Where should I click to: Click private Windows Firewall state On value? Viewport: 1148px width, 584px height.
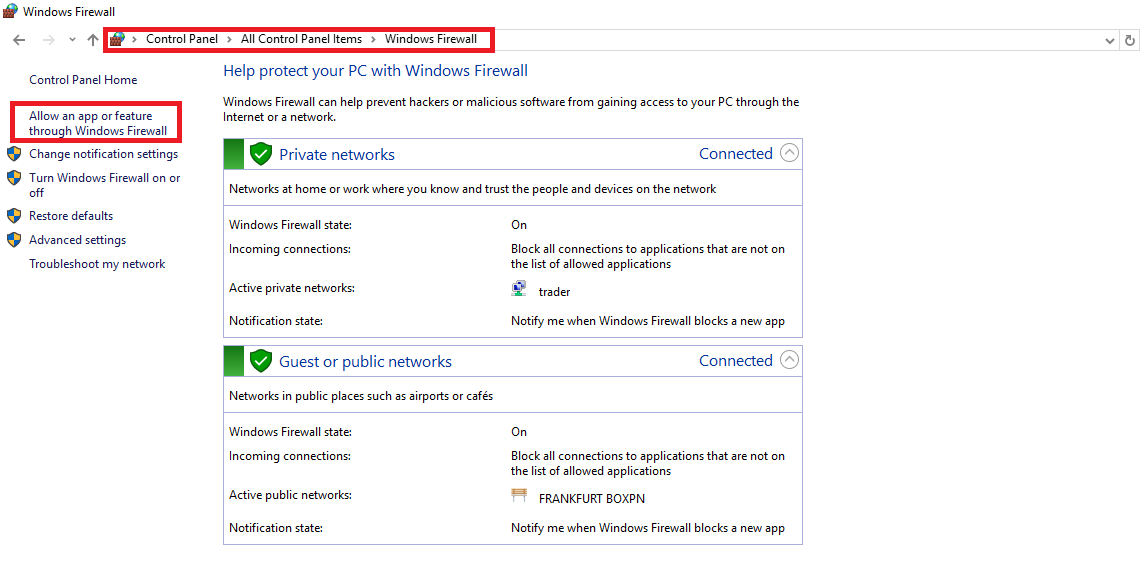coord(519,225)
